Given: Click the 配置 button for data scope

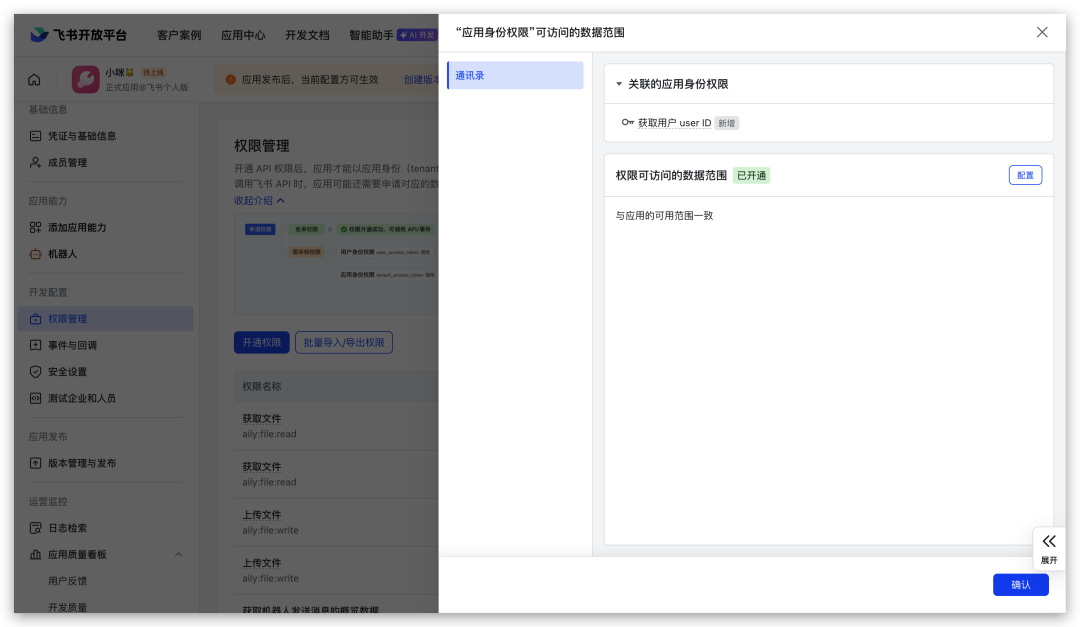Looking at the screenshot, I should (1025, 175).
